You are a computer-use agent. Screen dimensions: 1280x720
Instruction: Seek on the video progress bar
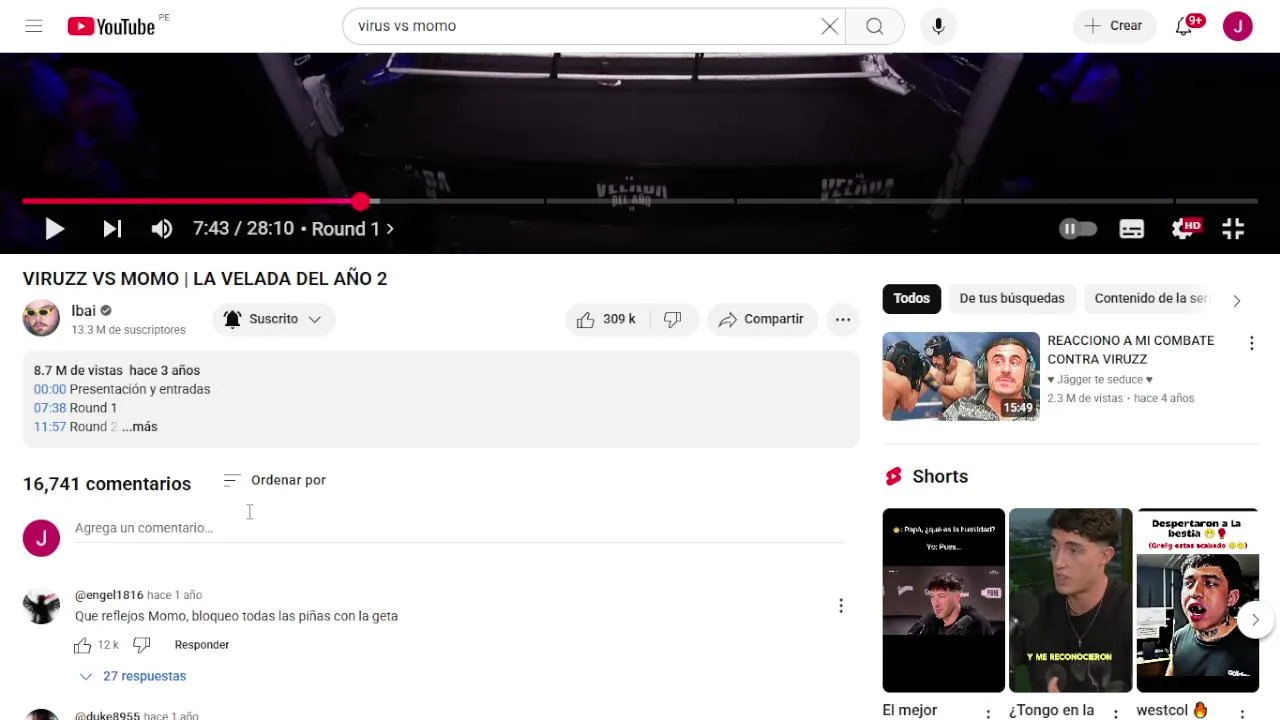(x=640, y=201)
